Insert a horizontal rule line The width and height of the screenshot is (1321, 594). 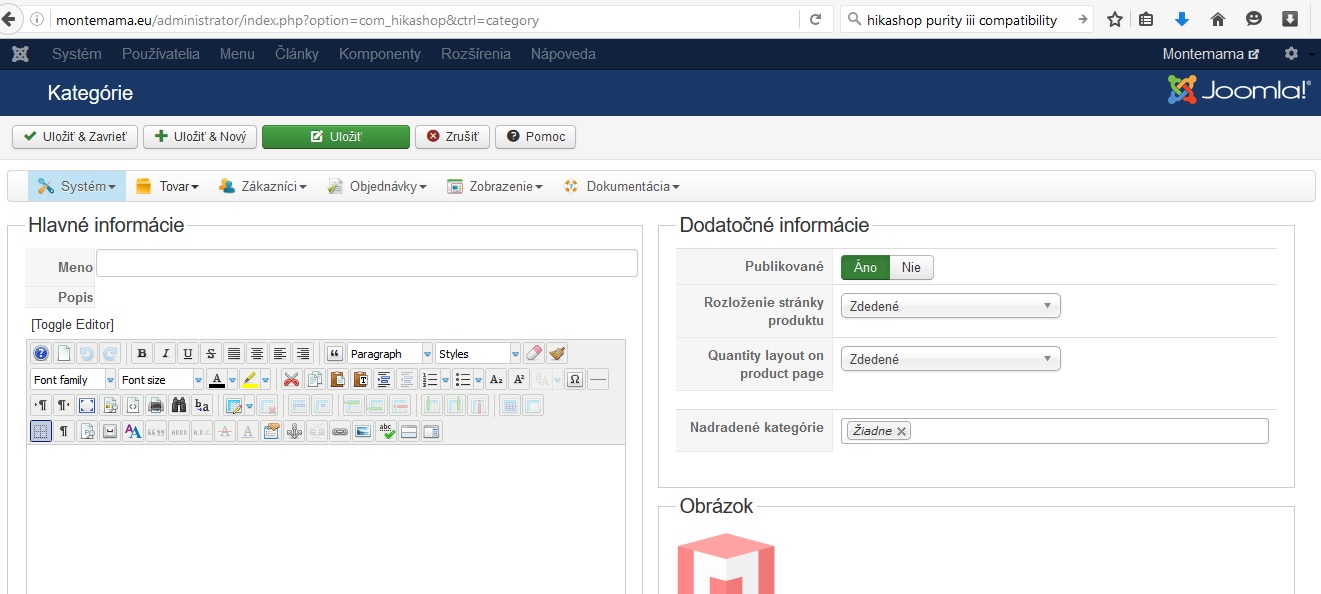(598, 380)
